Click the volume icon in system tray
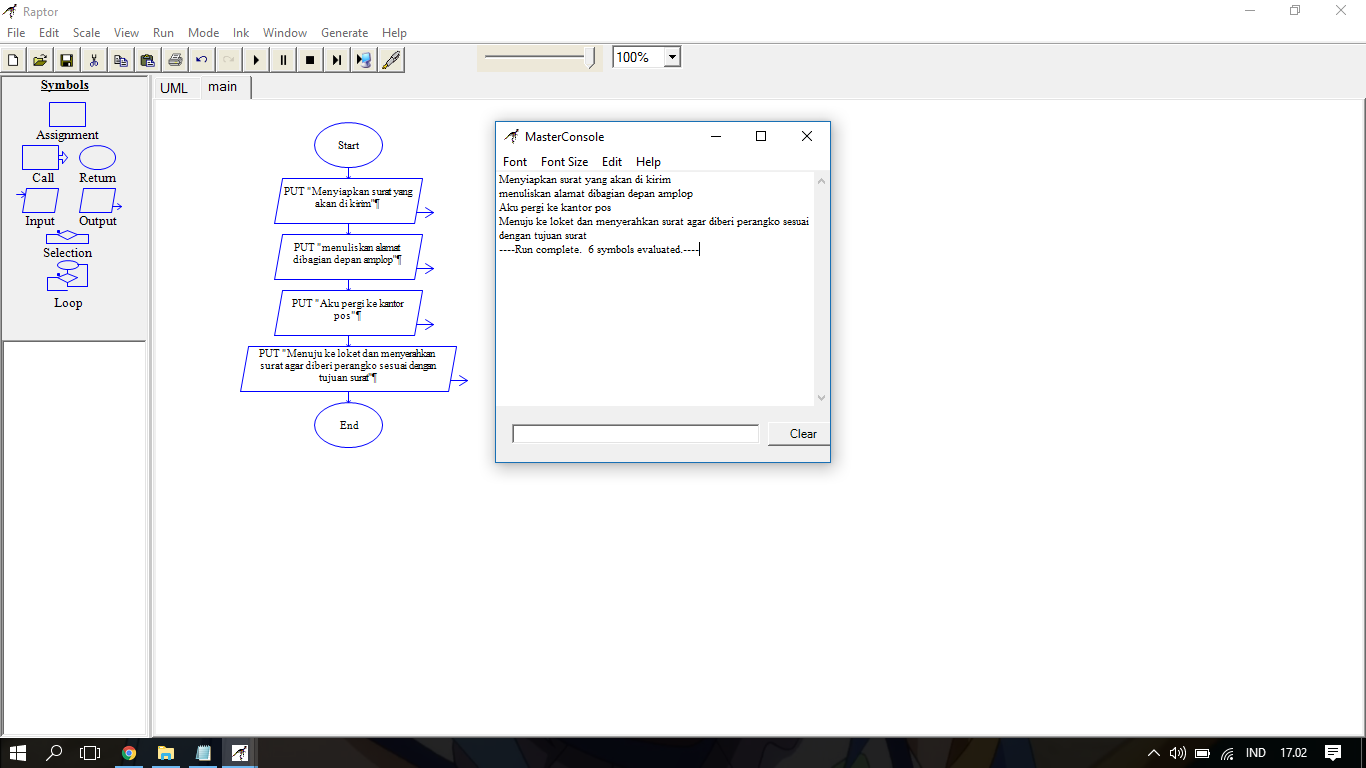Image resolution: width=1366 pixels, height=768 pixels. click(1177, 753)
